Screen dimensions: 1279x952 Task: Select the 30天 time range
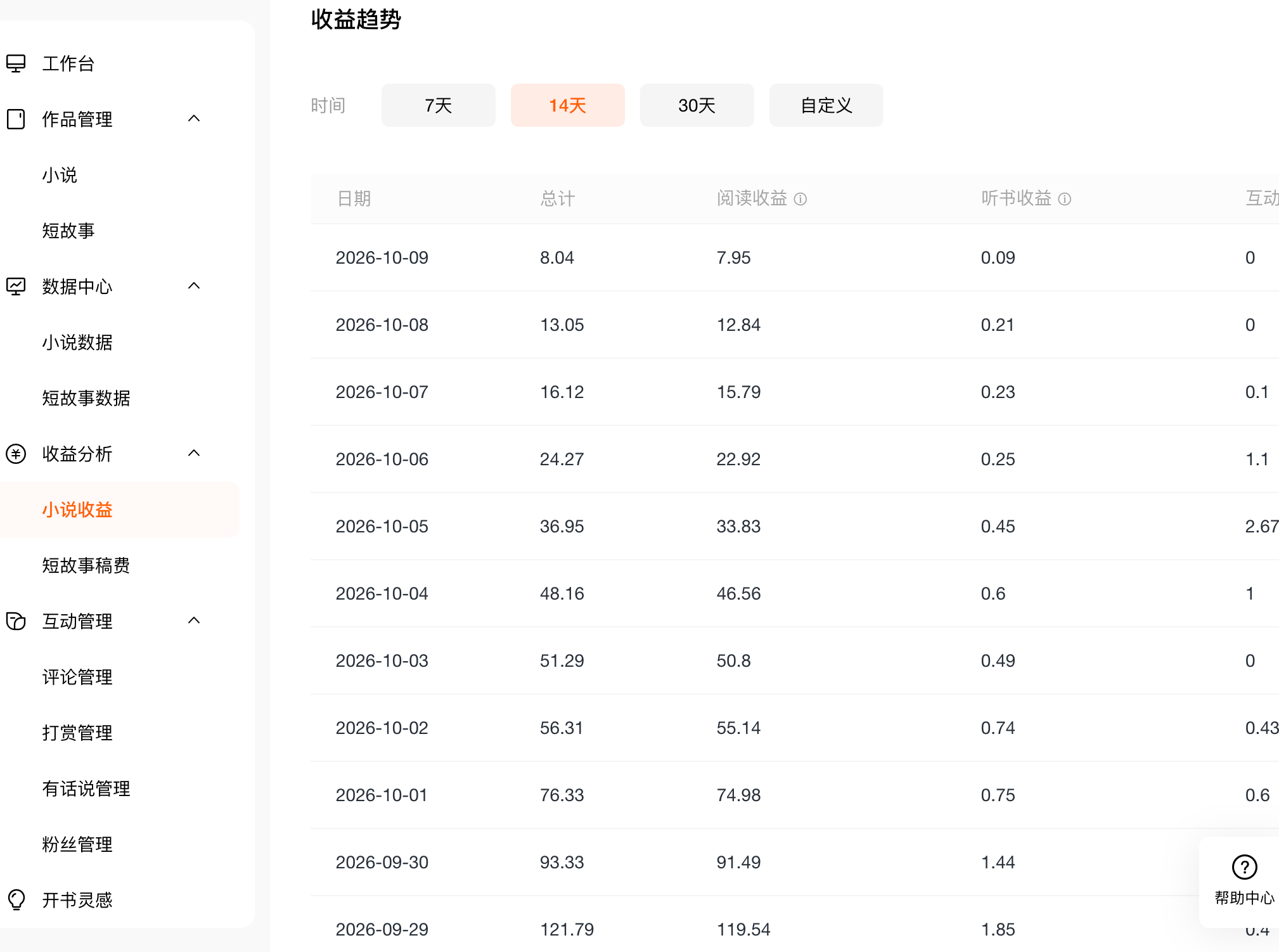click(x=697, y=105)
